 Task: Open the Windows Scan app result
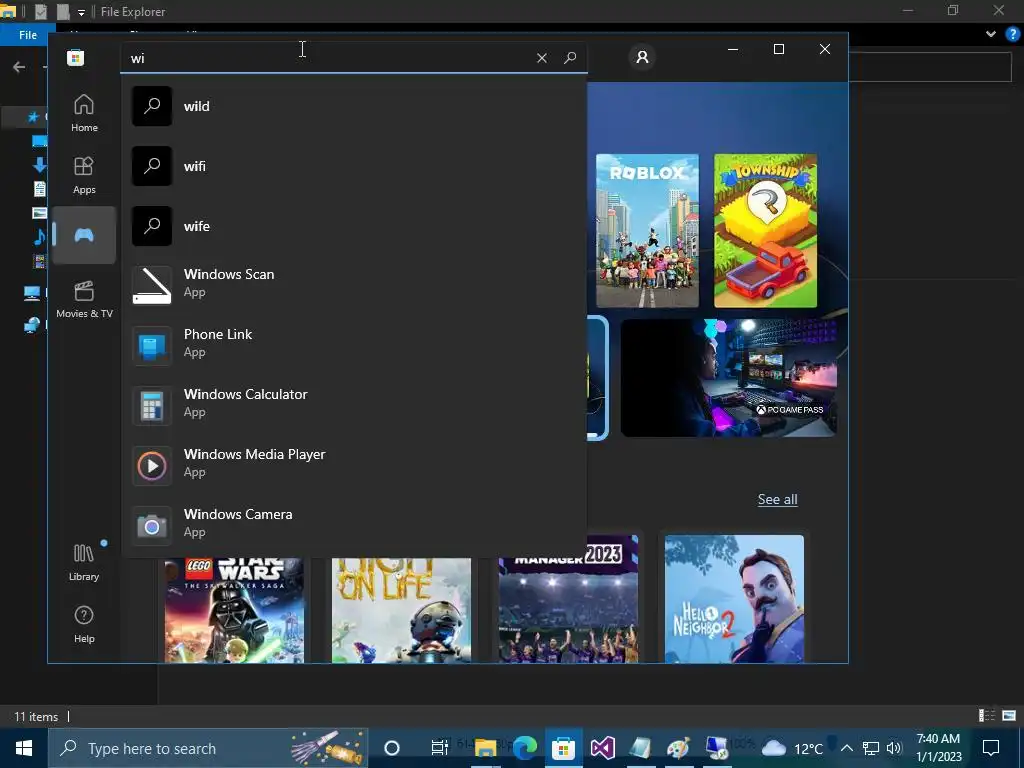353,283
